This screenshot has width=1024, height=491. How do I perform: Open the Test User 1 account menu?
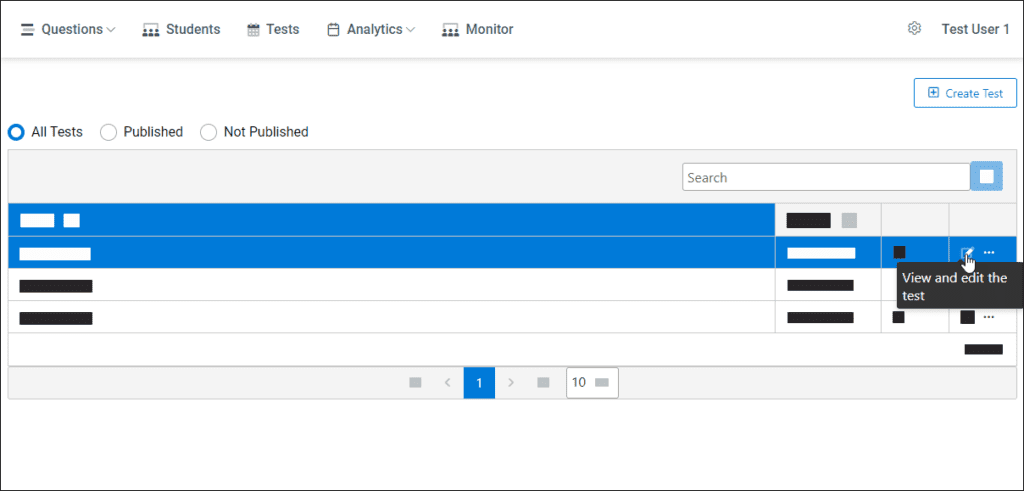pyautogui.click(x=975, y=29)
